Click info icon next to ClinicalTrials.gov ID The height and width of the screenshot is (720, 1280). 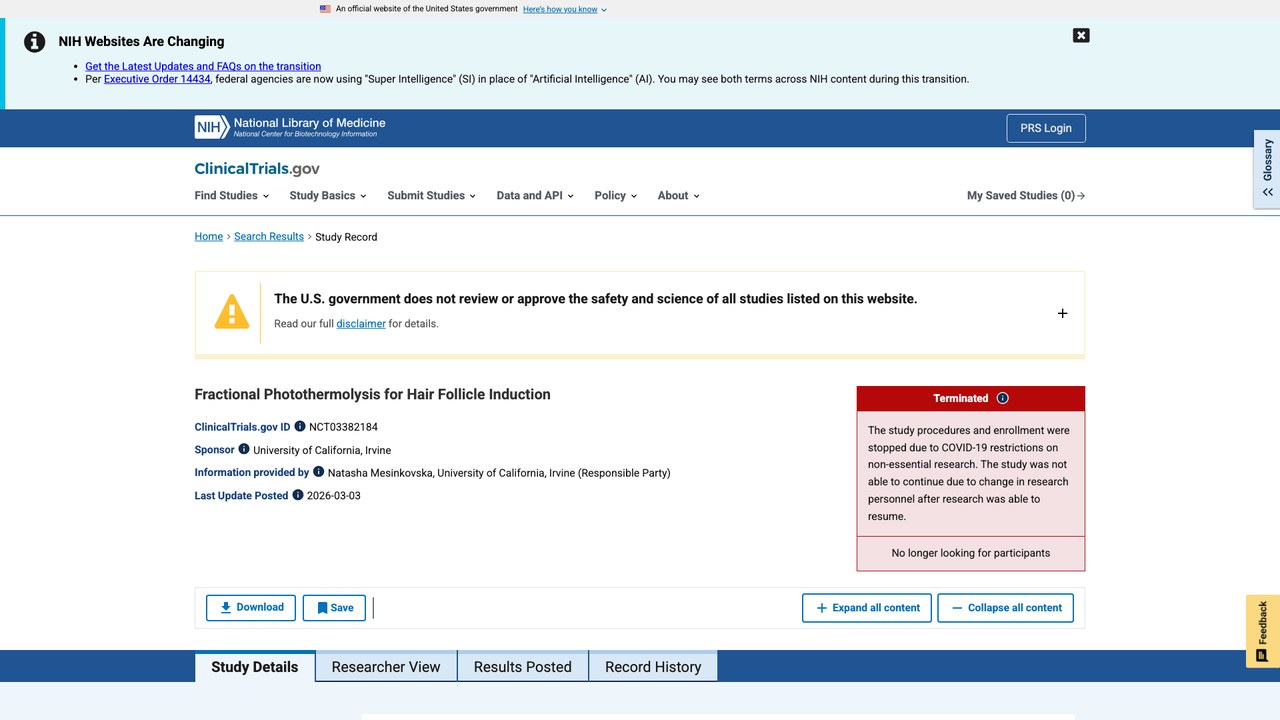300,427
